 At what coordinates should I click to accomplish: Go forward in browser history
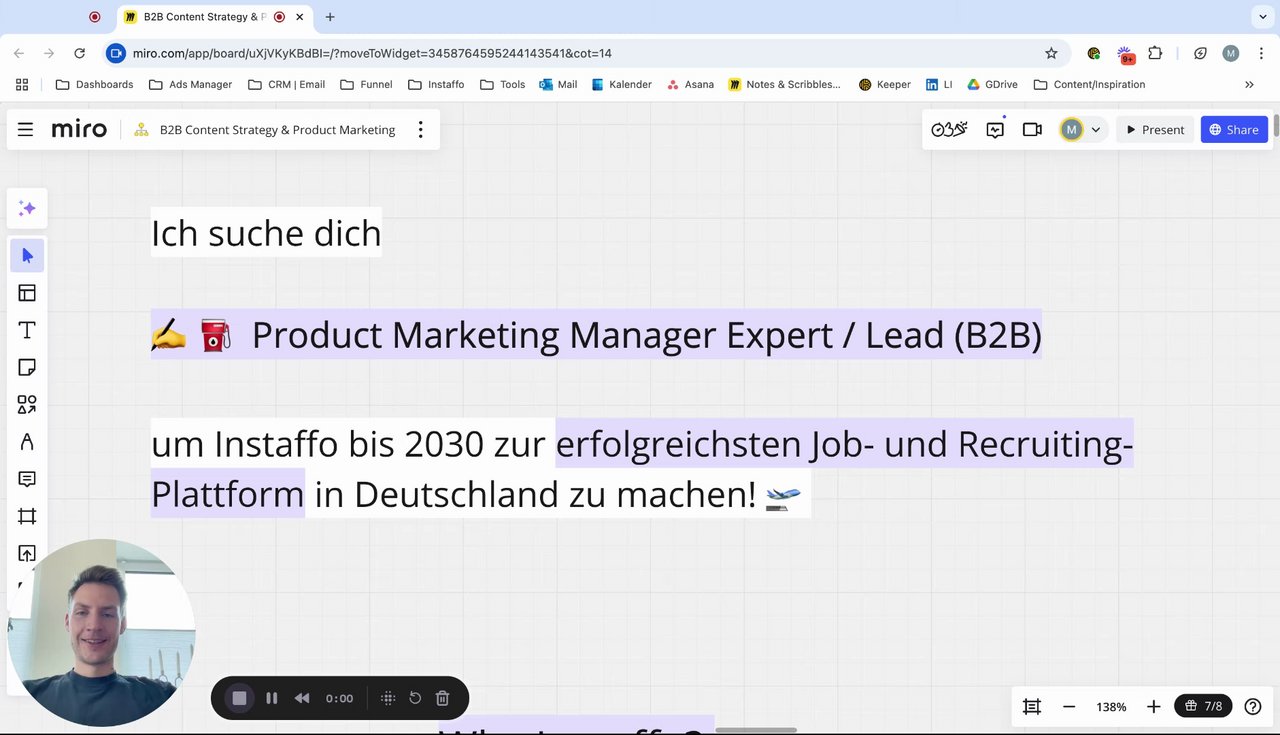48,53
